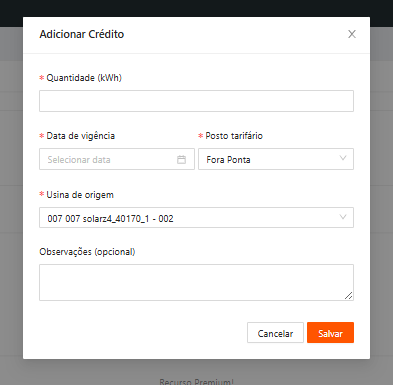Focus the Quantidade (kWh) input field
This screenshot has height=385, width=393.
pyautogui.click(x=196, y=101)
